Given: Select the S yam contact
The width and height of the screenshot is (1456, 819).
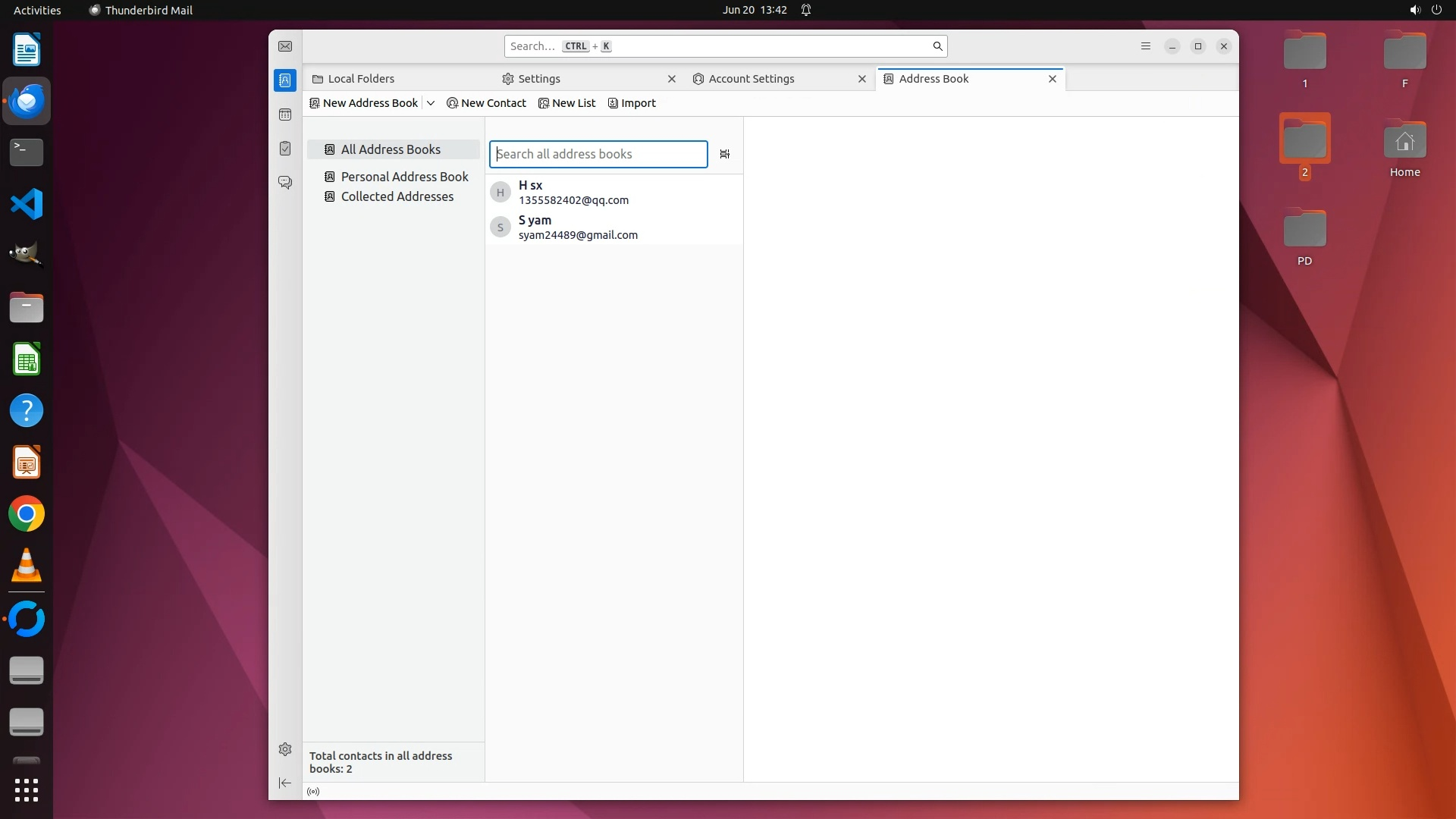Looking at the screenshot, I should [x=576, y=227].
